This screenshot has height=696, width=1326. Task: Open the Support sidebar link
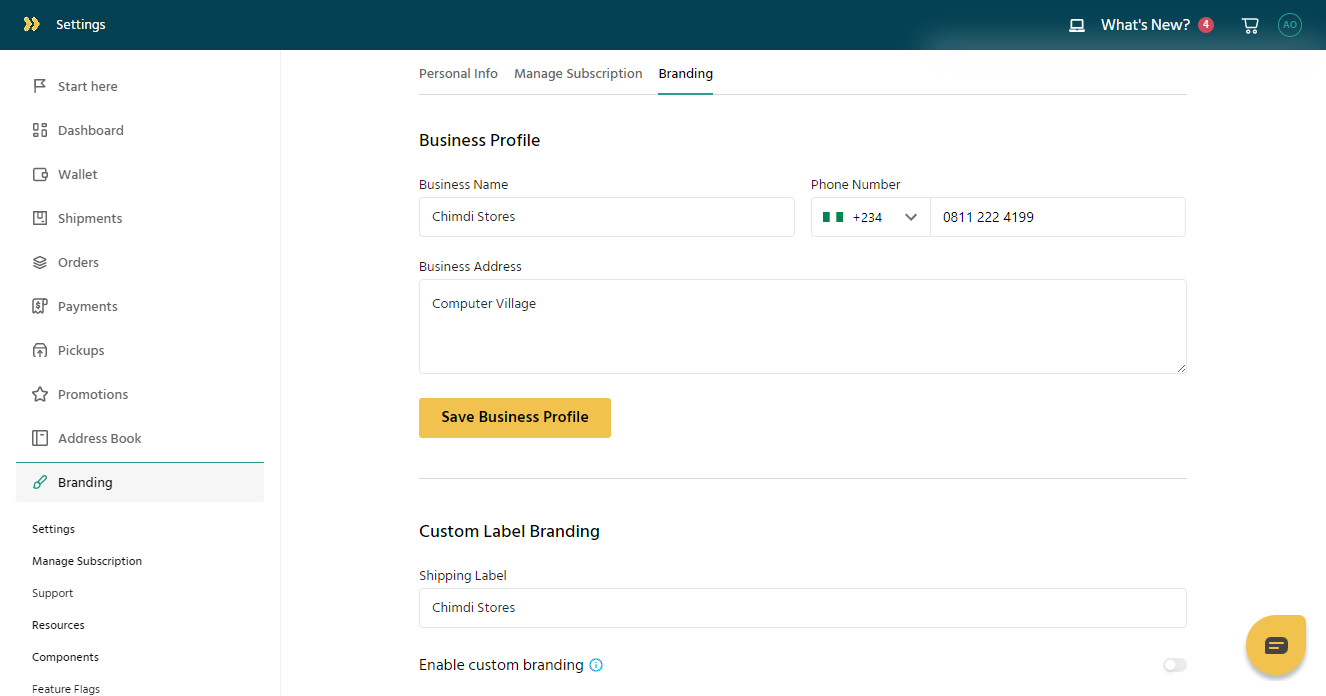click(x=52, y=593)
